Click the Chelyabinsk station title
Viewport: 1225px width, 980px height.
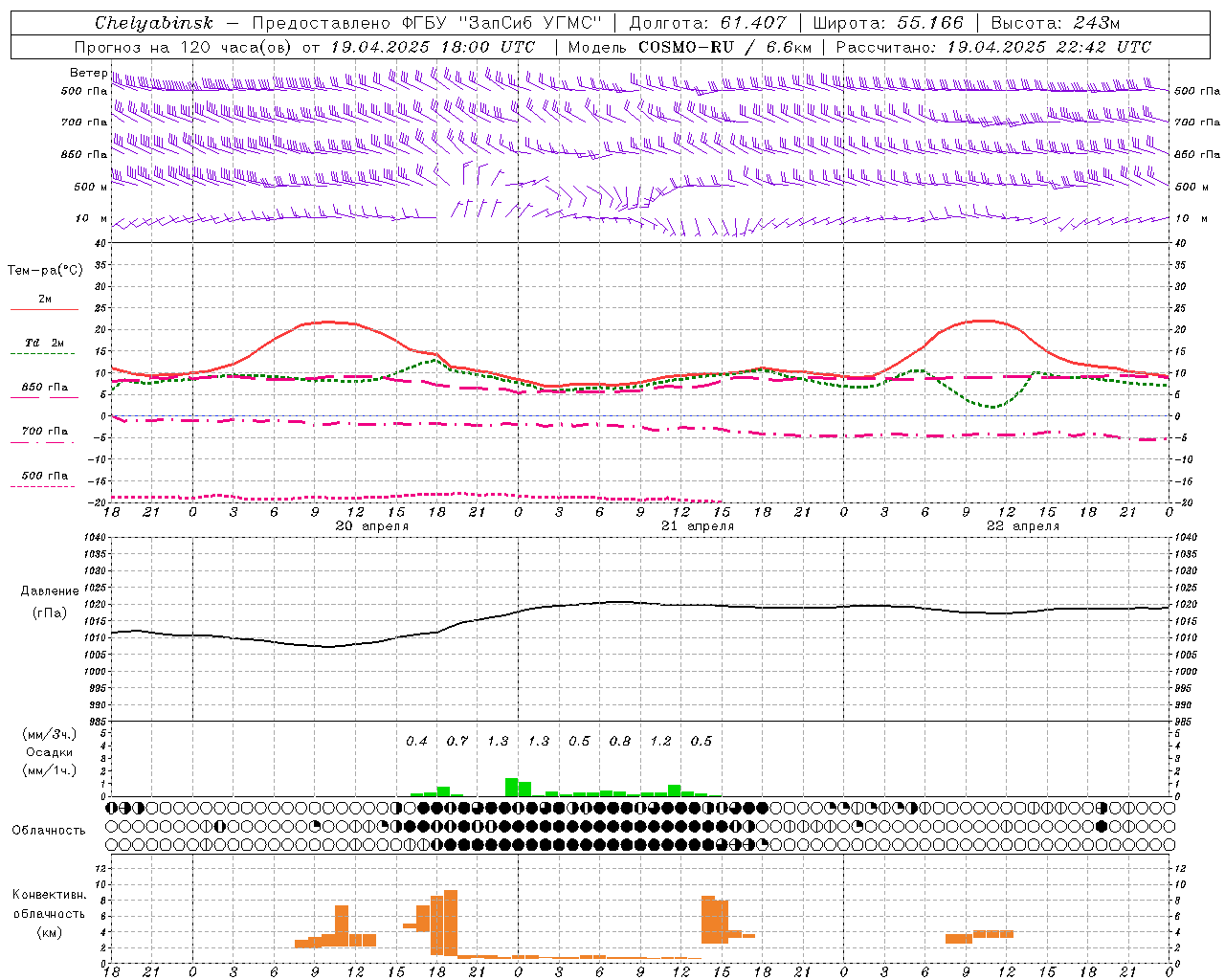click(154, 23)
